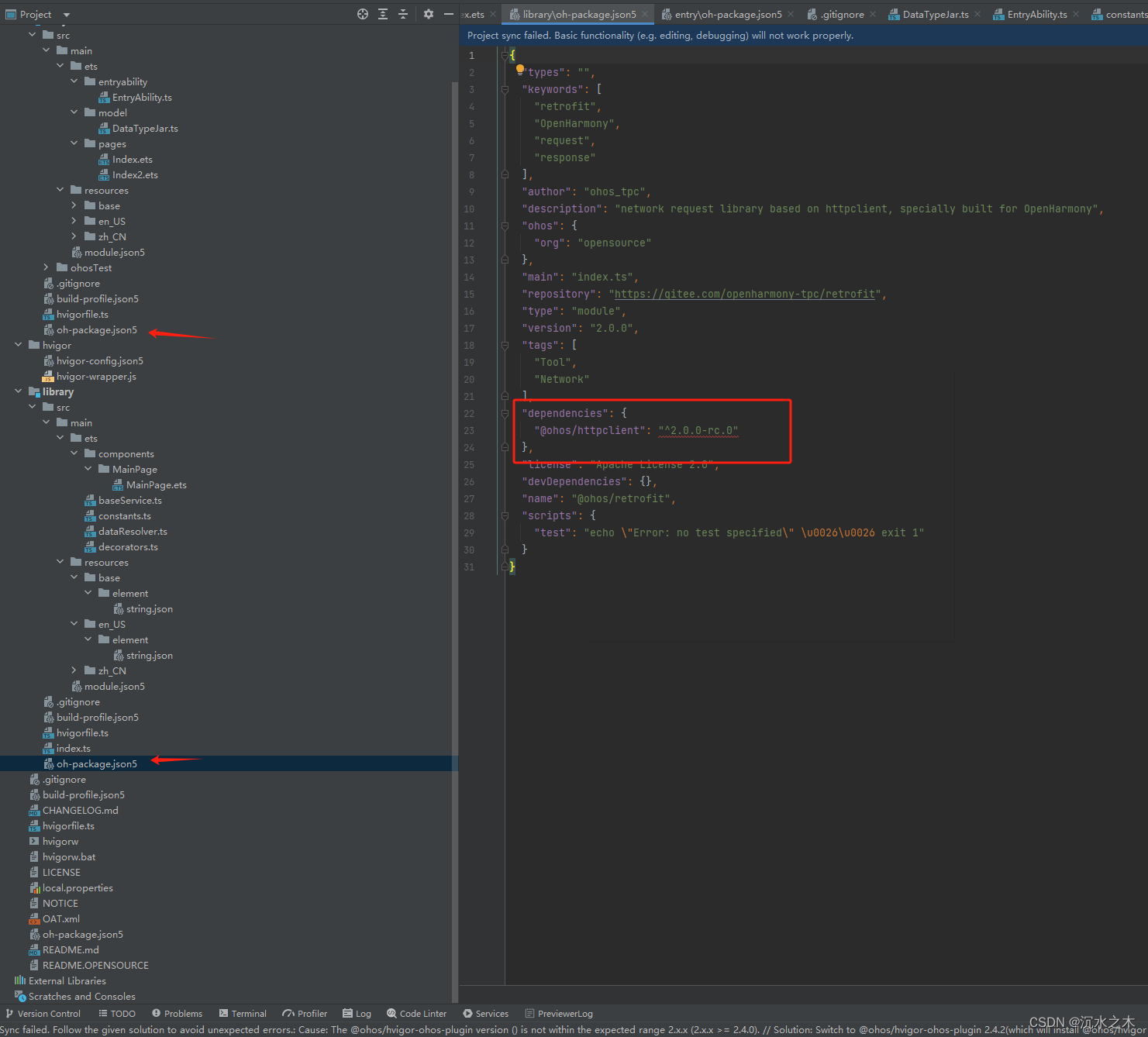Screen dimensions: 1148x1037
Task: Select hvigor-wrapper.js file
Action: coord(96,376)
